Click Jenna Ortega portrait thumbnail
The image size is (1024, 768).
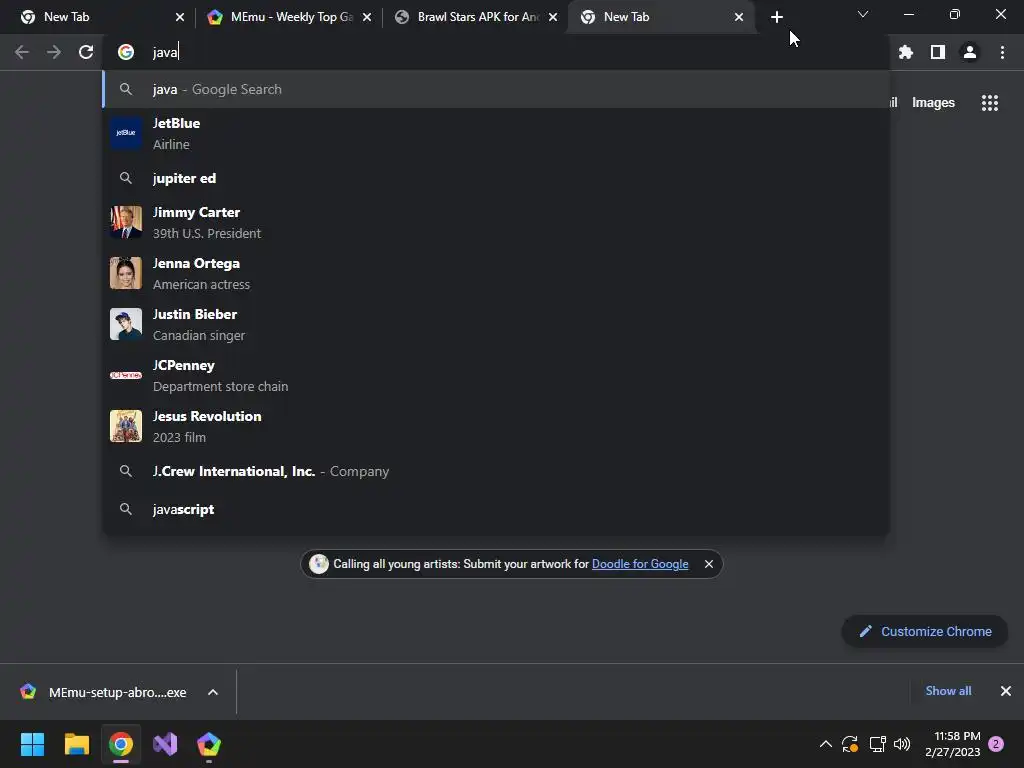point(126,274)
